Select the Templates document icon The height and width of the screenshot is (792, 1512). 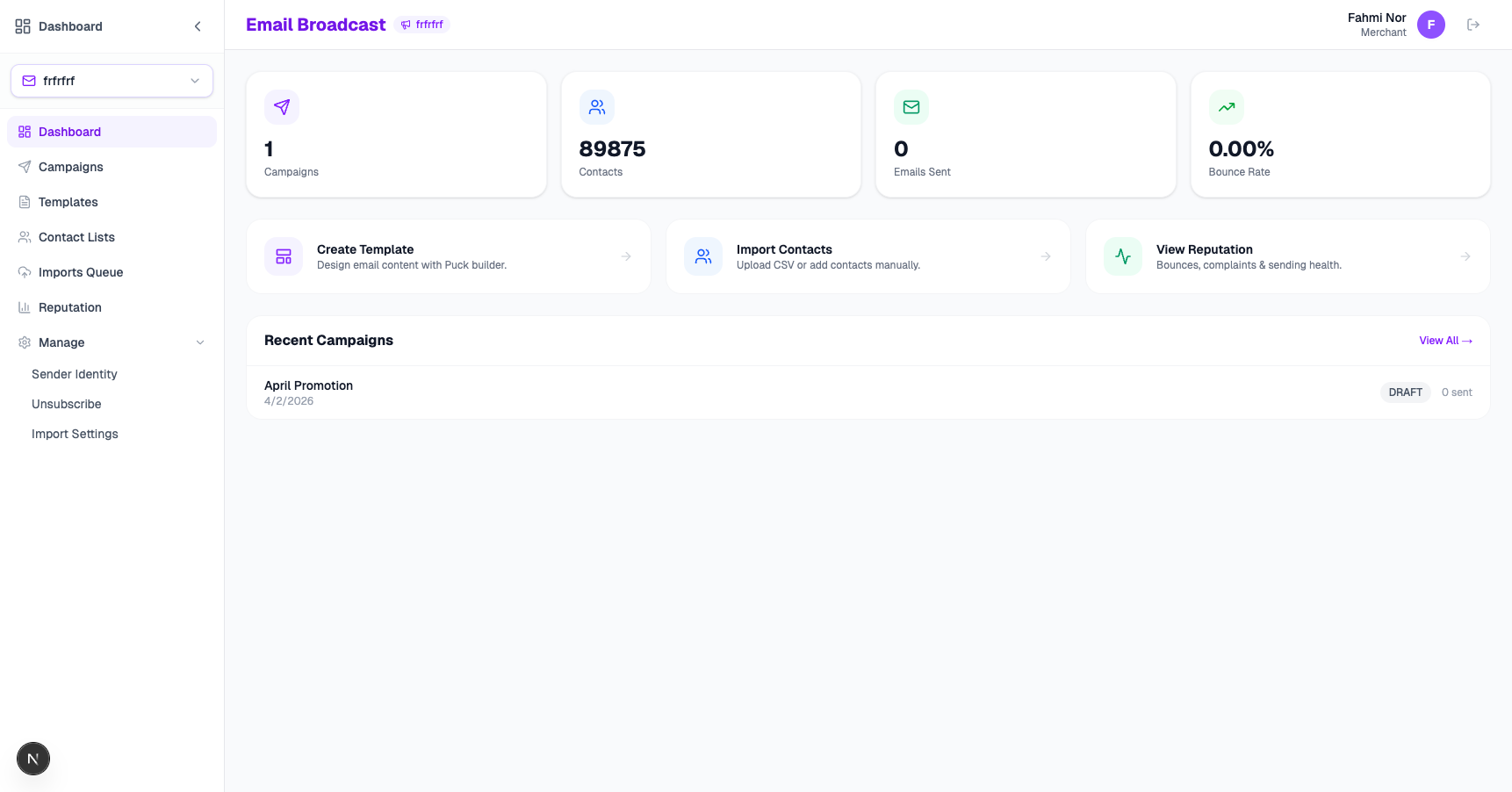[x=25, y=202]
